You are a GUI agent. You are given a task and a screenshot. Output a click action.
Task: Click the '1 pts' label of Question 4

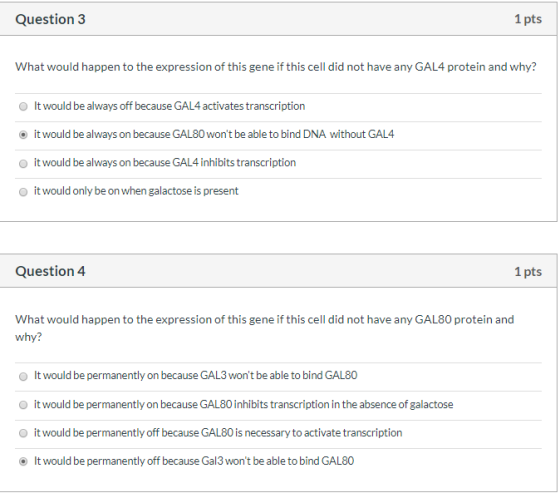tap(528, 272)
